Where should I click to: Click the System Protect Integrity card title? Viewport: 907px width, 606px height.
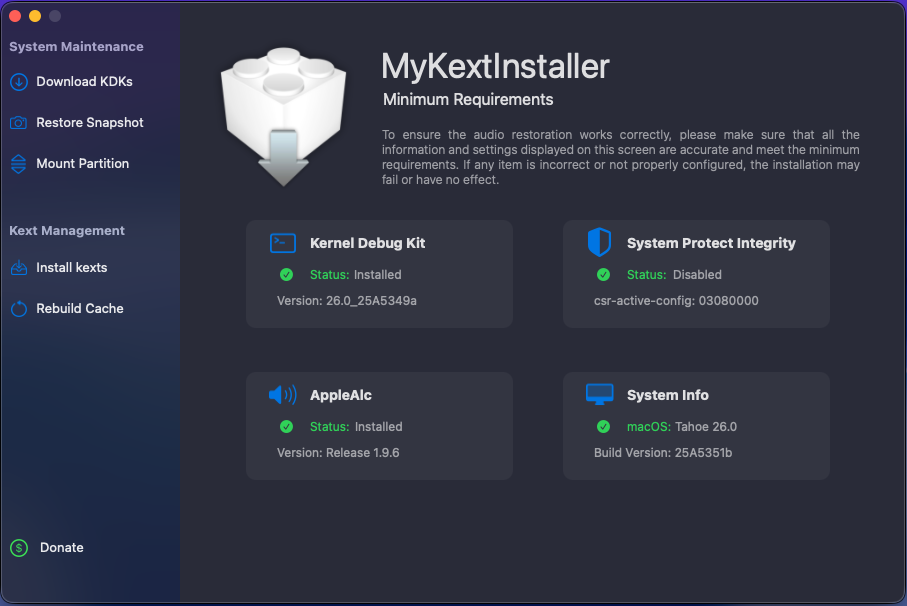[711, 243]
